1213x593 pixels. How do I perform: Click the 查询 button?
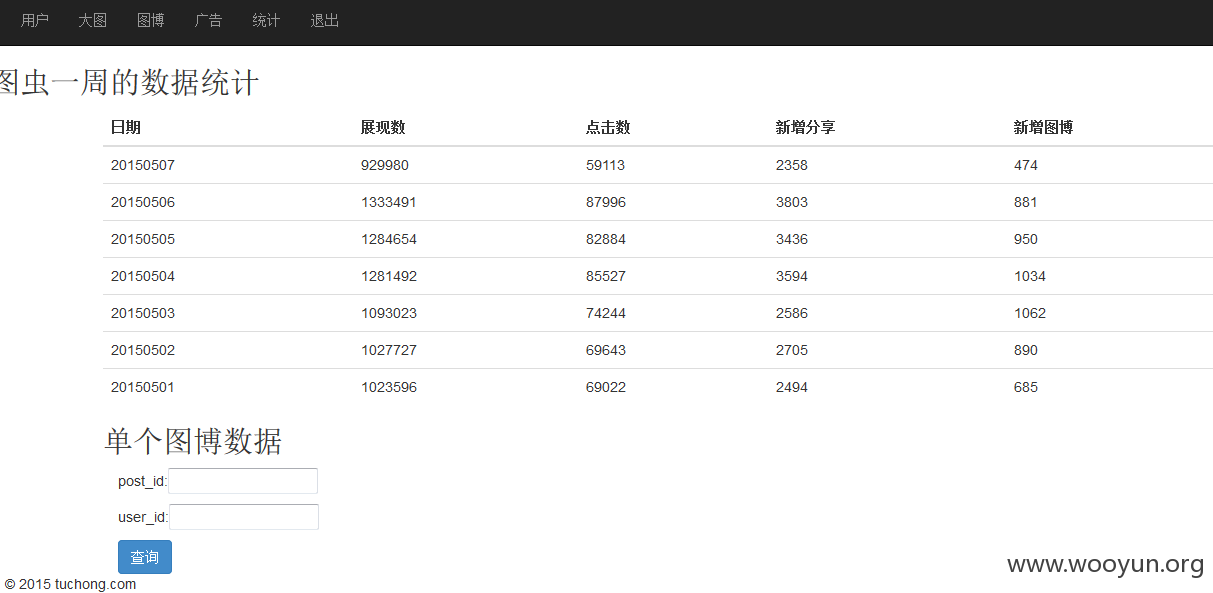pyautogui.click(x=145, y=557)
